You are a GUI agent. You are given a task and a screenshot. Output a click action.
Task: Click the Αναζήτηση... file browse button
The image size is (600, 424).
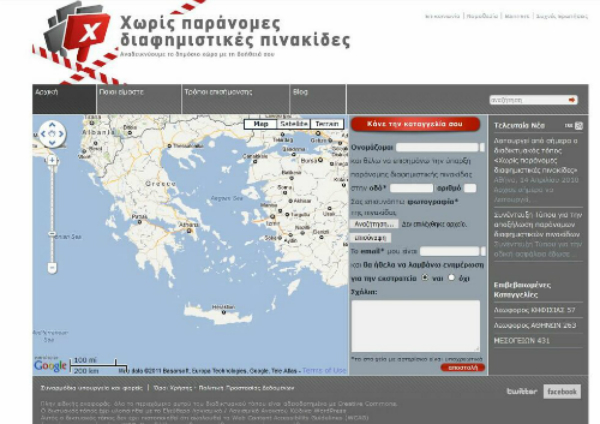click(x=374, y=224)
